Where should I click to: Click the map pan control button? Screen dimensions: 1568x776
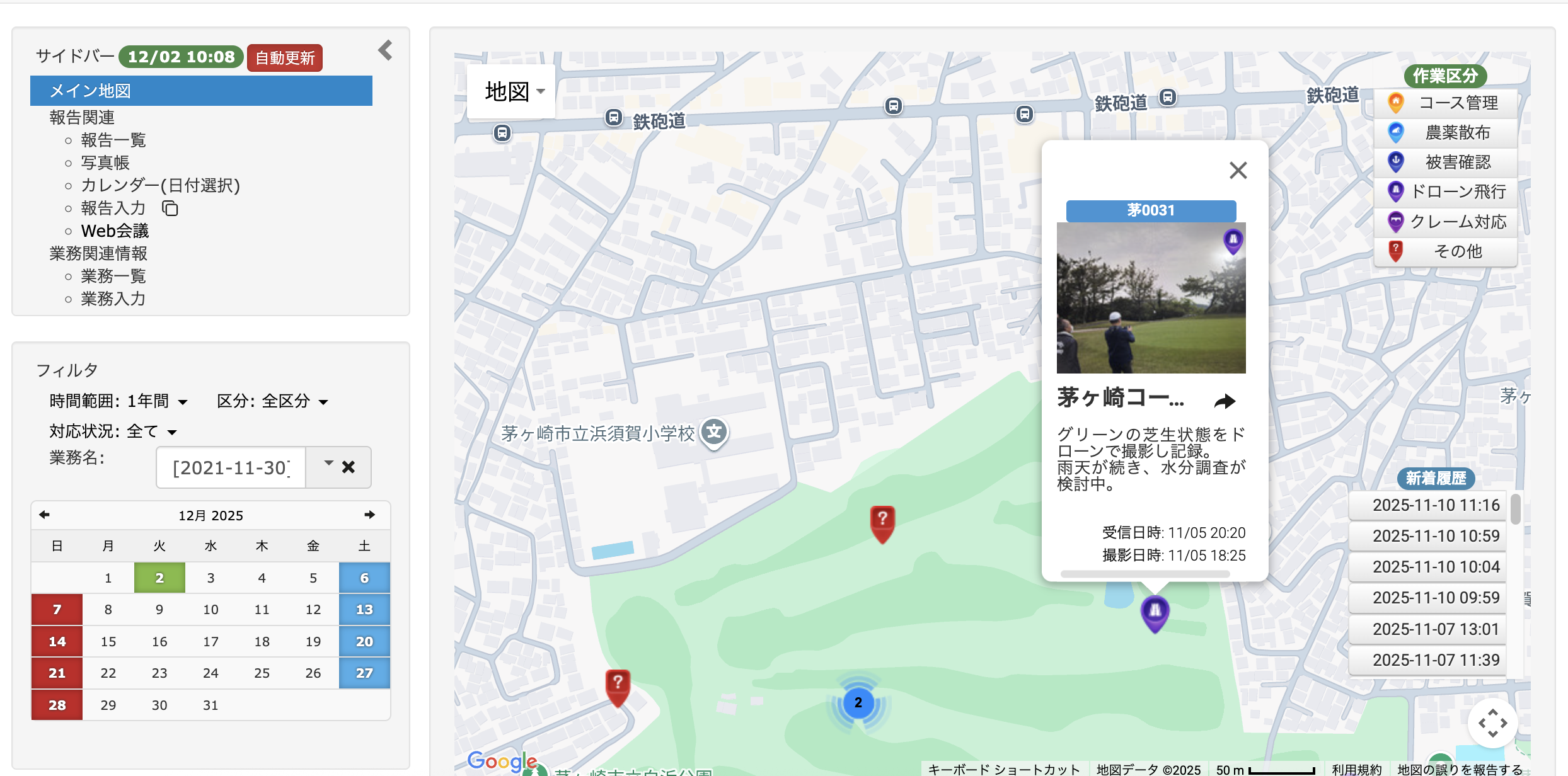tap(1492, 723)
